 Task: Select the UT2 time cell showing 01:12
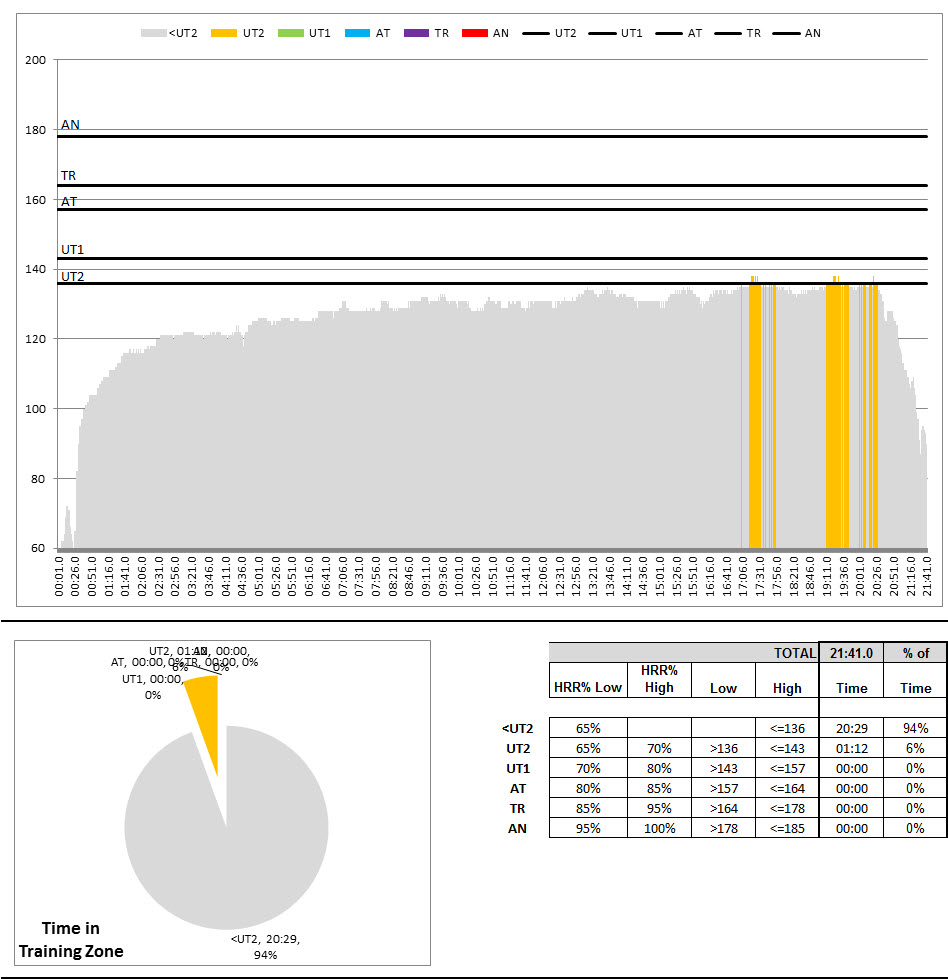point(851,748)
